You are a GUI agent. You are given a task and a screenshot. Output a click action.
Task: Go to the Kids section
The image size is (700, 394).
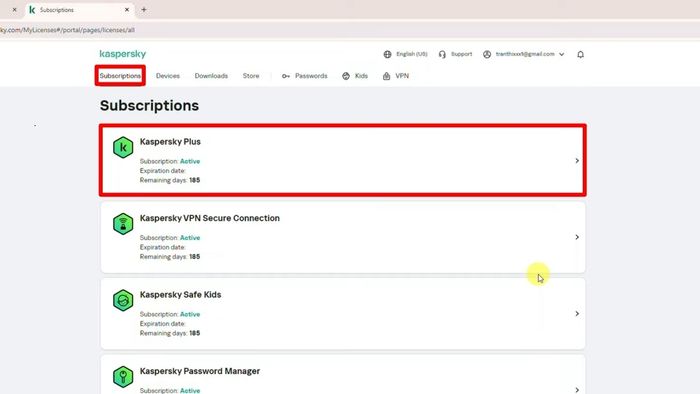point(361,76)
